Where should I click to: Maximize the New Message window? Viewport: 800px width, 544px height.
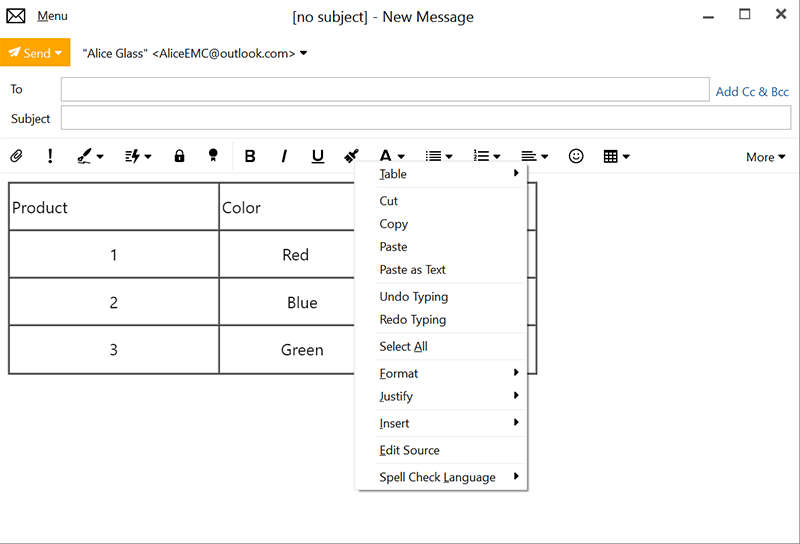pyautogui.click(x=744, y=14)
